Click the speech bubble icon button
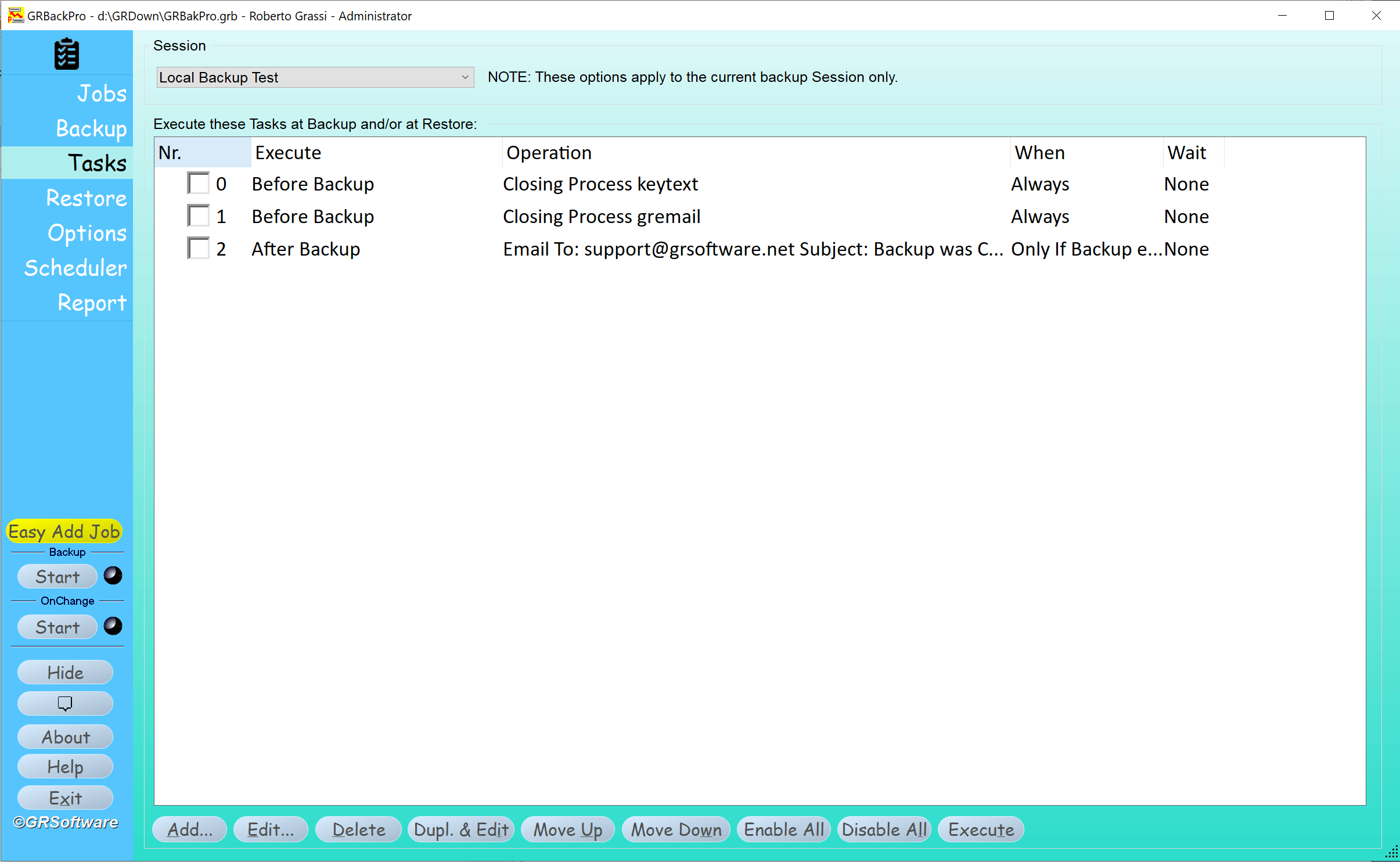Viewport: 1400px width, 862px height. click(65, 704)
